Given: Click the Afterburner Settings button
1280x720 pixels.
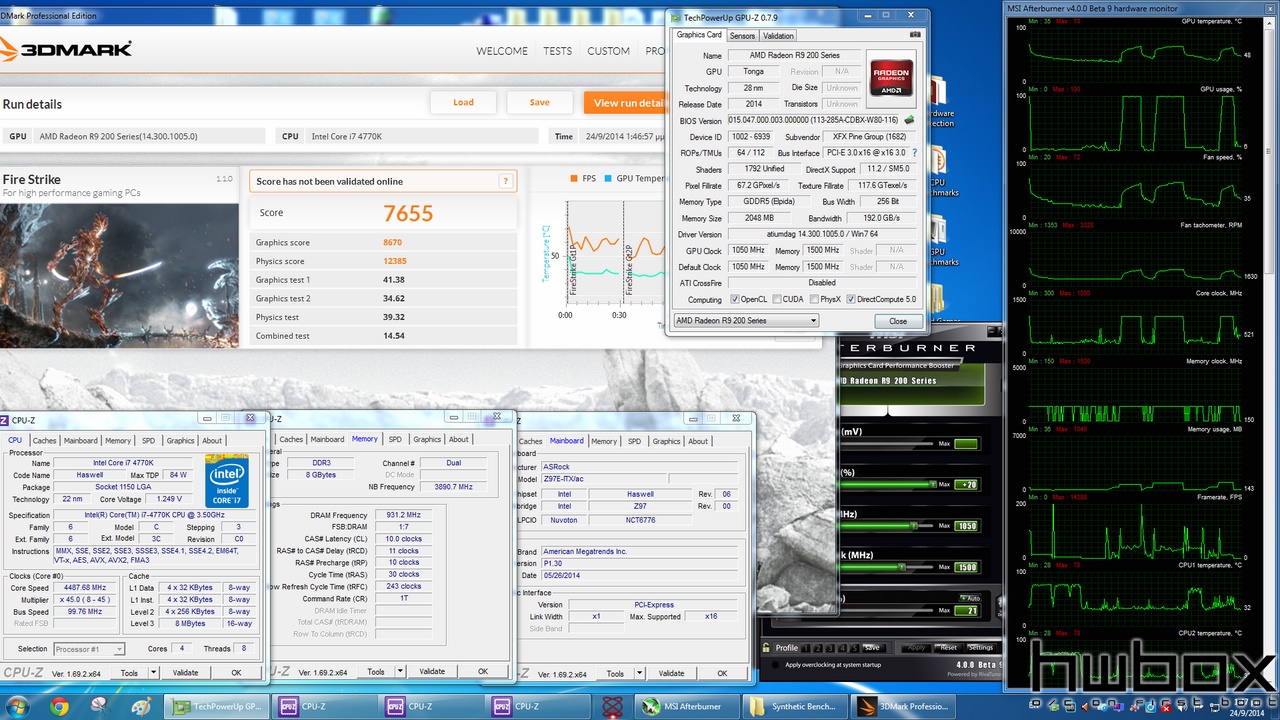Looking at the screenshot, I should (x=981, y=648).
